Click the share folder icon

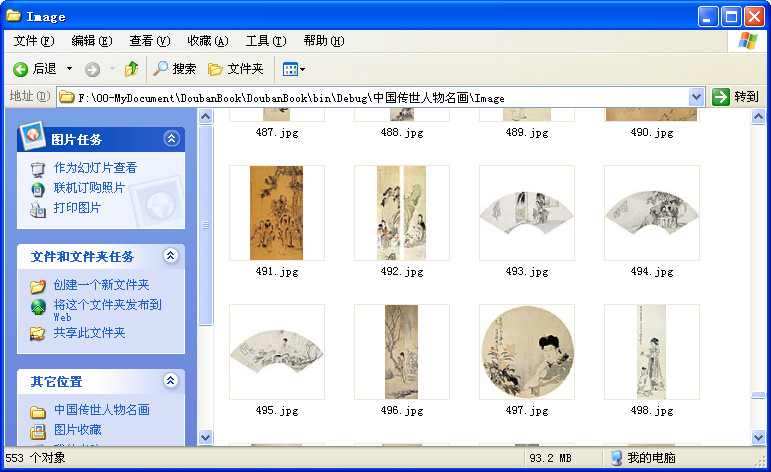click(38, 334)
